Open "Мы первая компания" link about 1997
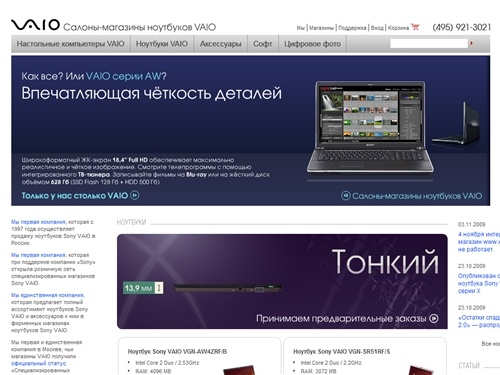Image resolution: width=500 pixels, height=375 pixels. [x=38, y=222]
